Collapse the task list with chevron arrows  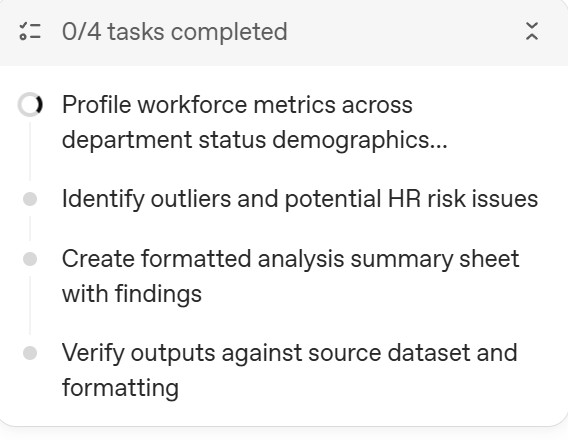[531, 31]
